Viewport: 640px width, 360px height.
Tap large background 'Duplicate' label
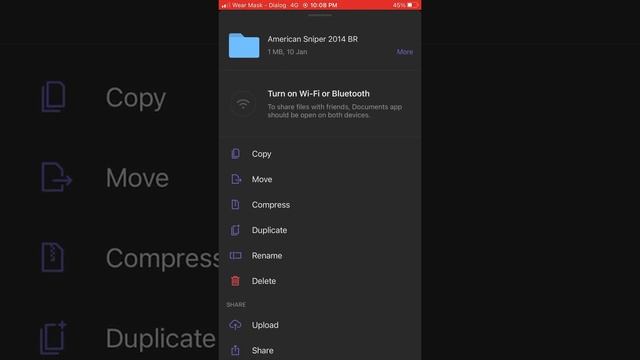click(160, 338)
